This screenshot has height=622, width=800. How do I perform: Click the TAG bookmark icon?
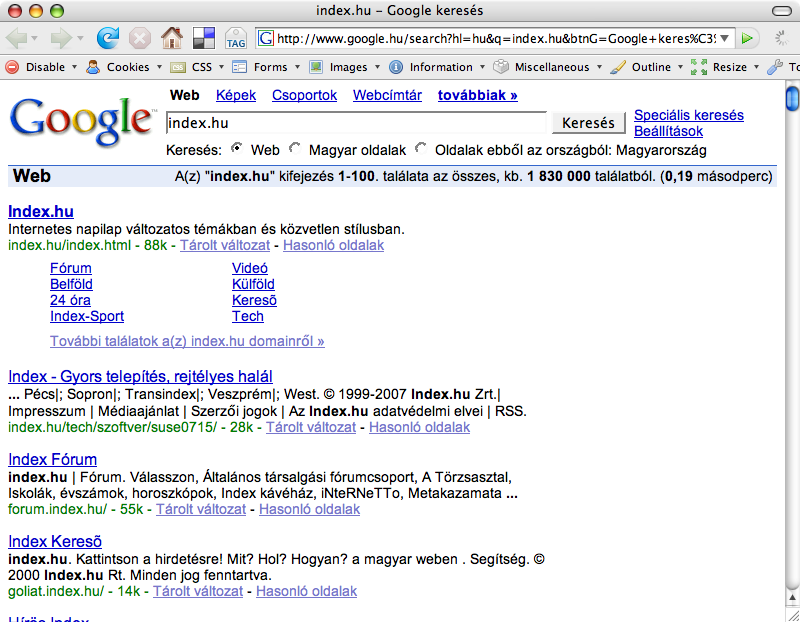click(x=236, y=39)
